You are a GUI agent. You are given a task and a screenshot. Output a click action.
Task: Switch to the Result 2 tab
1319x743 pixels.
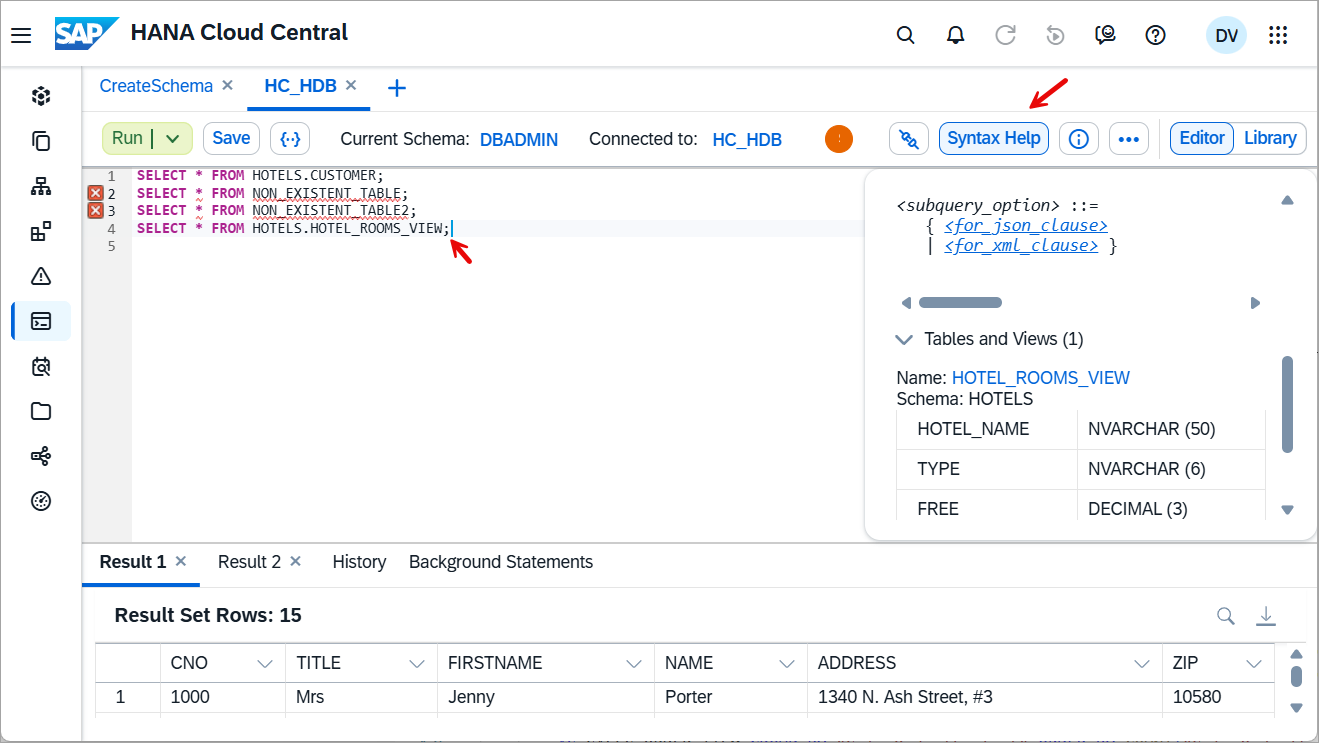pos(250,562)
